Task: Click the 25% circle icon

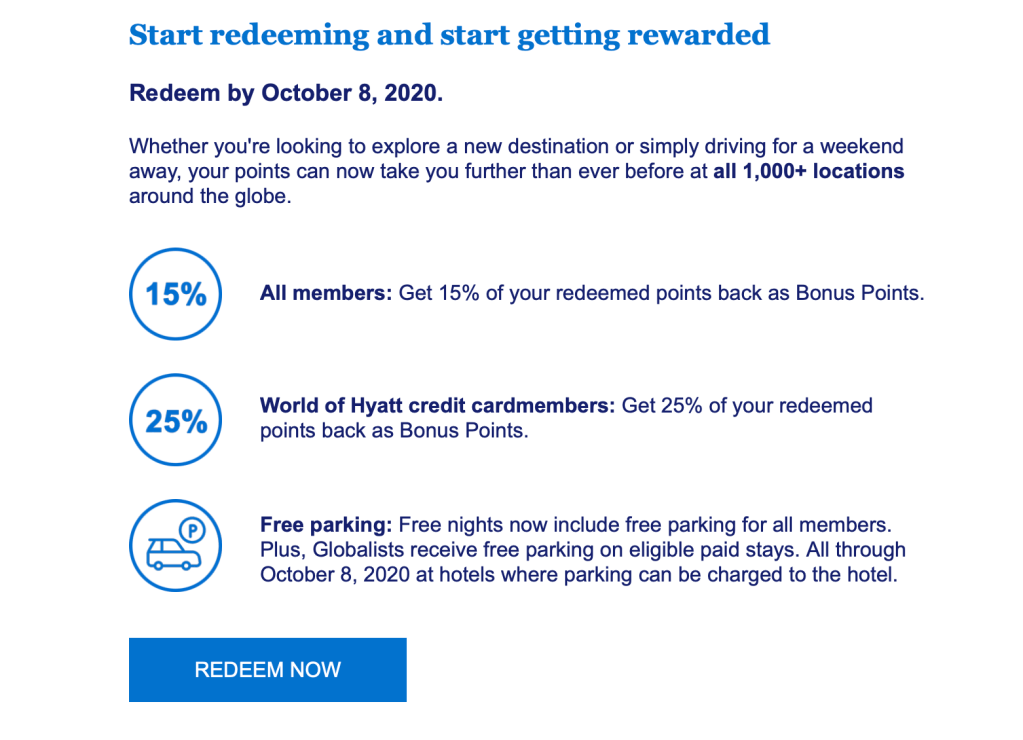Action: [x=175, y=421]
